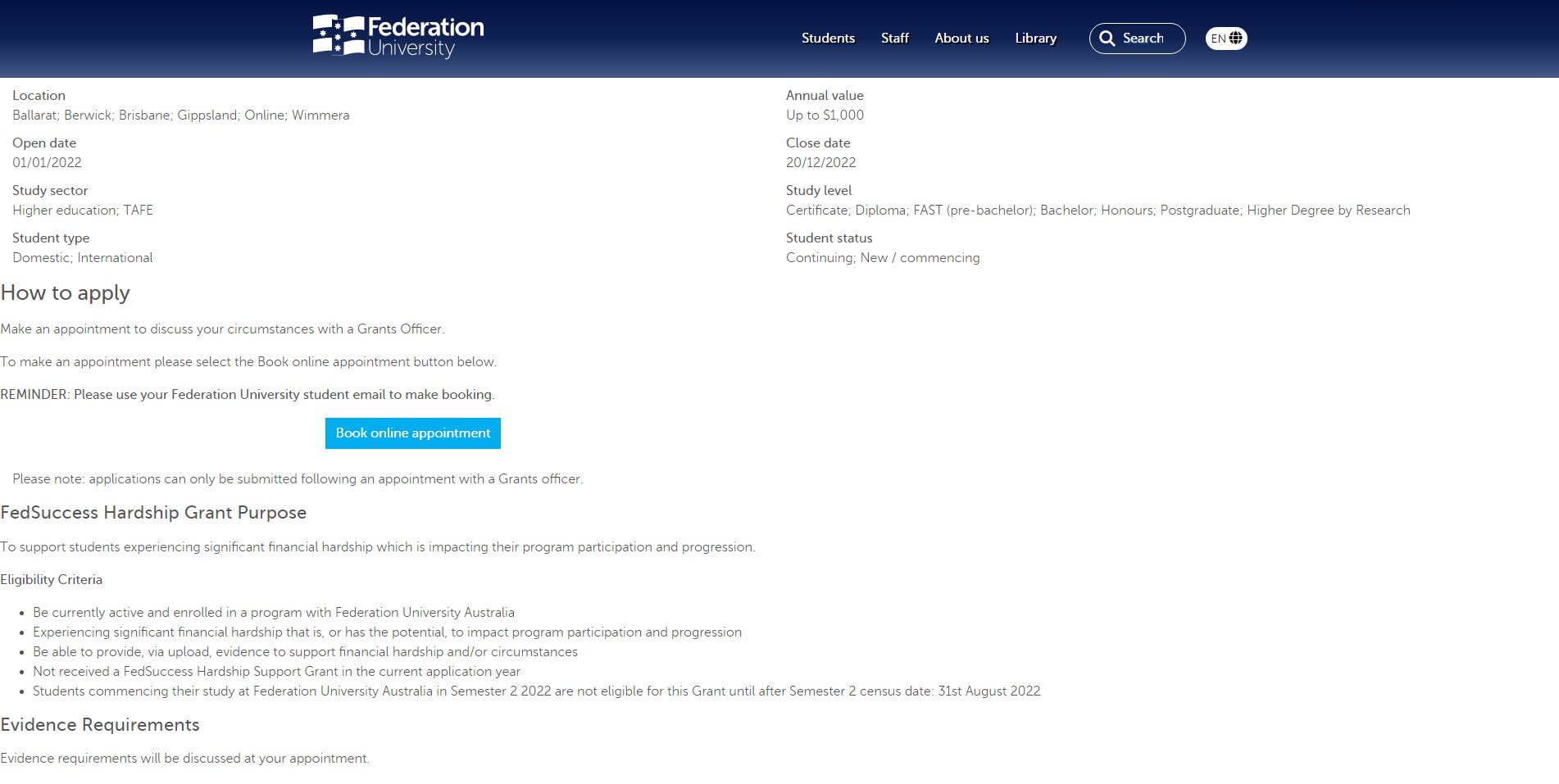1559x784 pixels.
Task: Click the magnifying glass search icon
Action: point(1107,39)
